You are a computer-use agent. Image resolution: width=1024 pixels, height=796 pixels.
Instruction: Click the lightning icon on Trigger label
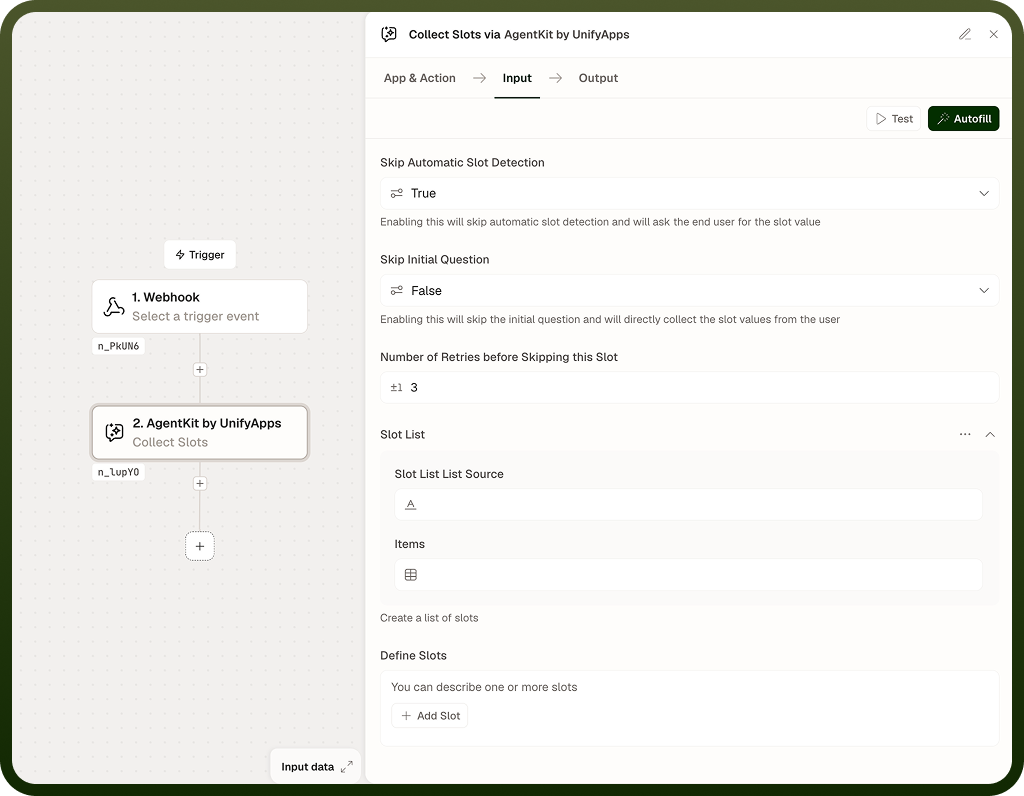180,255
